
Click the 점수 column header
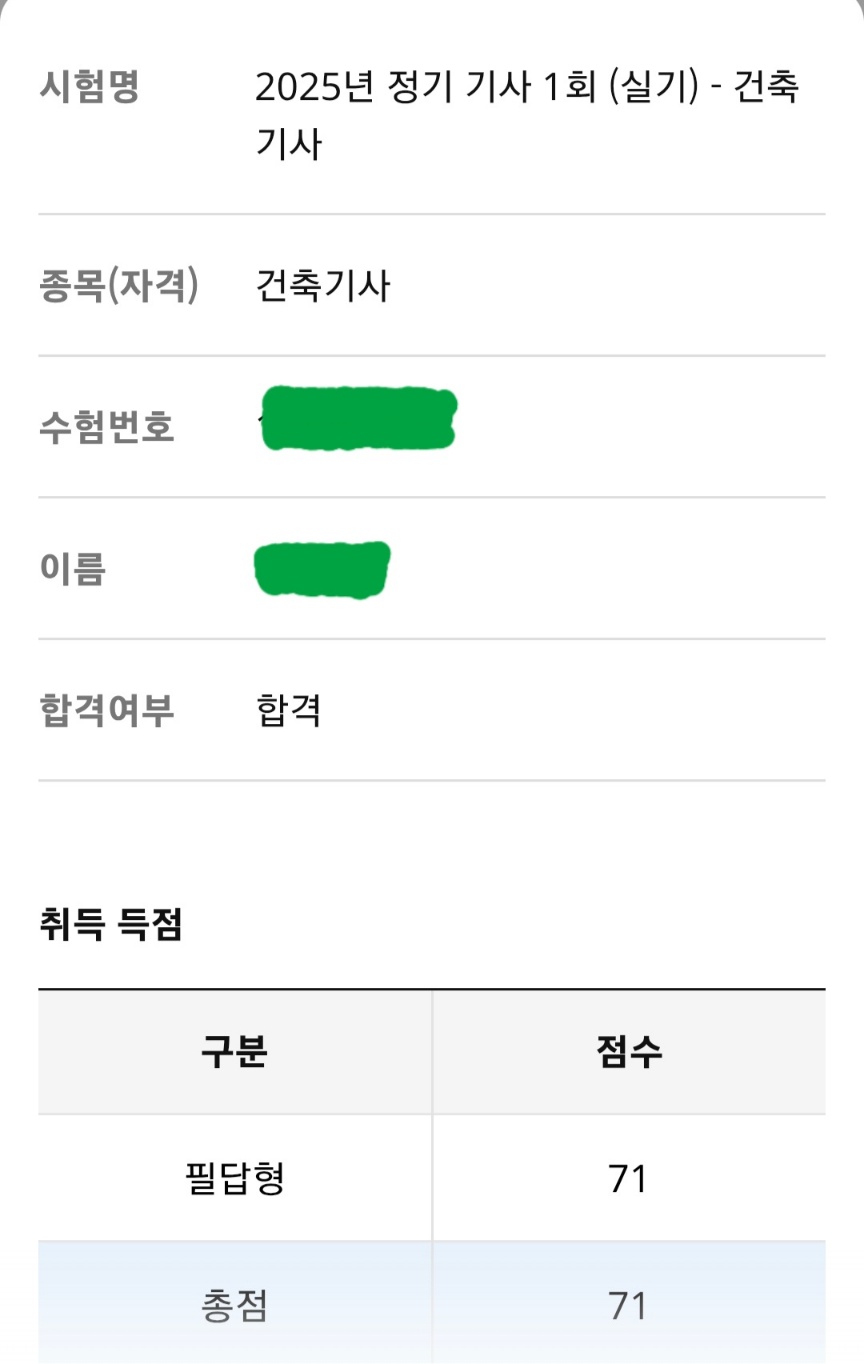pos(629,1052)
